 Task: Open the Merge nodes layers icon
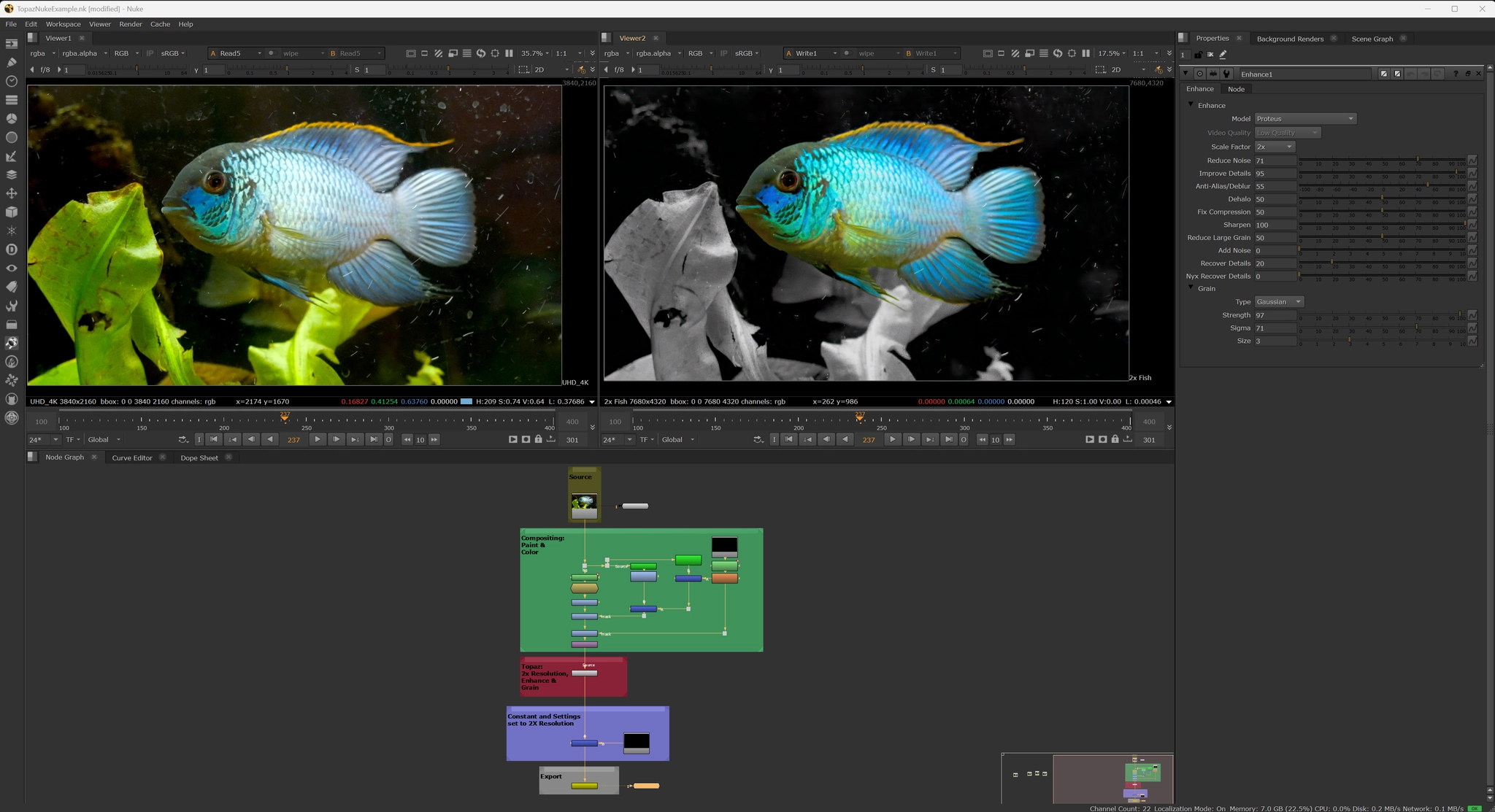pos(12,174)
